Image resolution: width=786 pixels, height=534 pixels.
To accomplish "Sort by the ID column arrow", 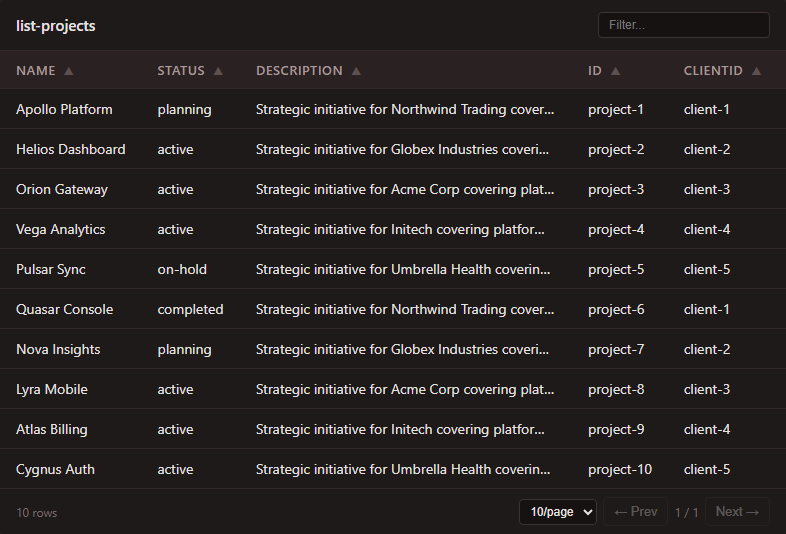I will pos(616,71).
